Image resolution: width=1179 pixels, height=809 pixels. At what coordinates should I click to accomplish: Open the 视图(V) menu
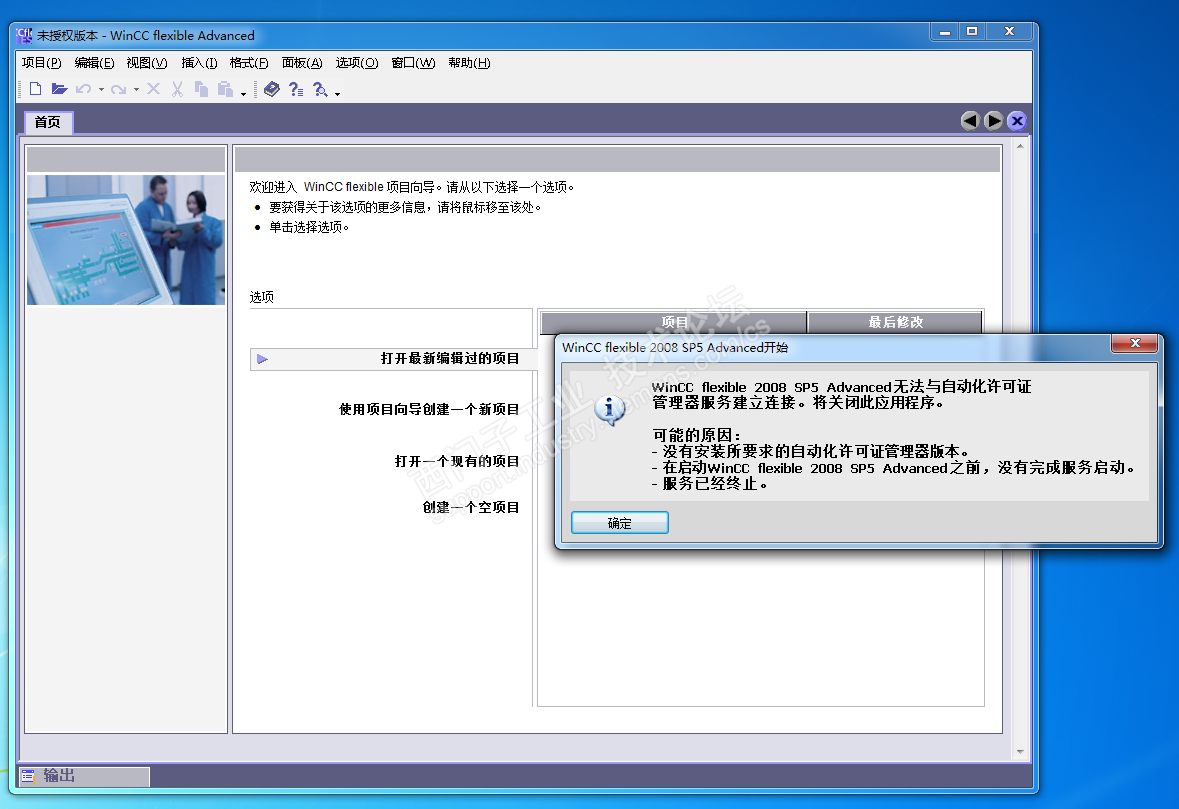(x=147, y=62)
